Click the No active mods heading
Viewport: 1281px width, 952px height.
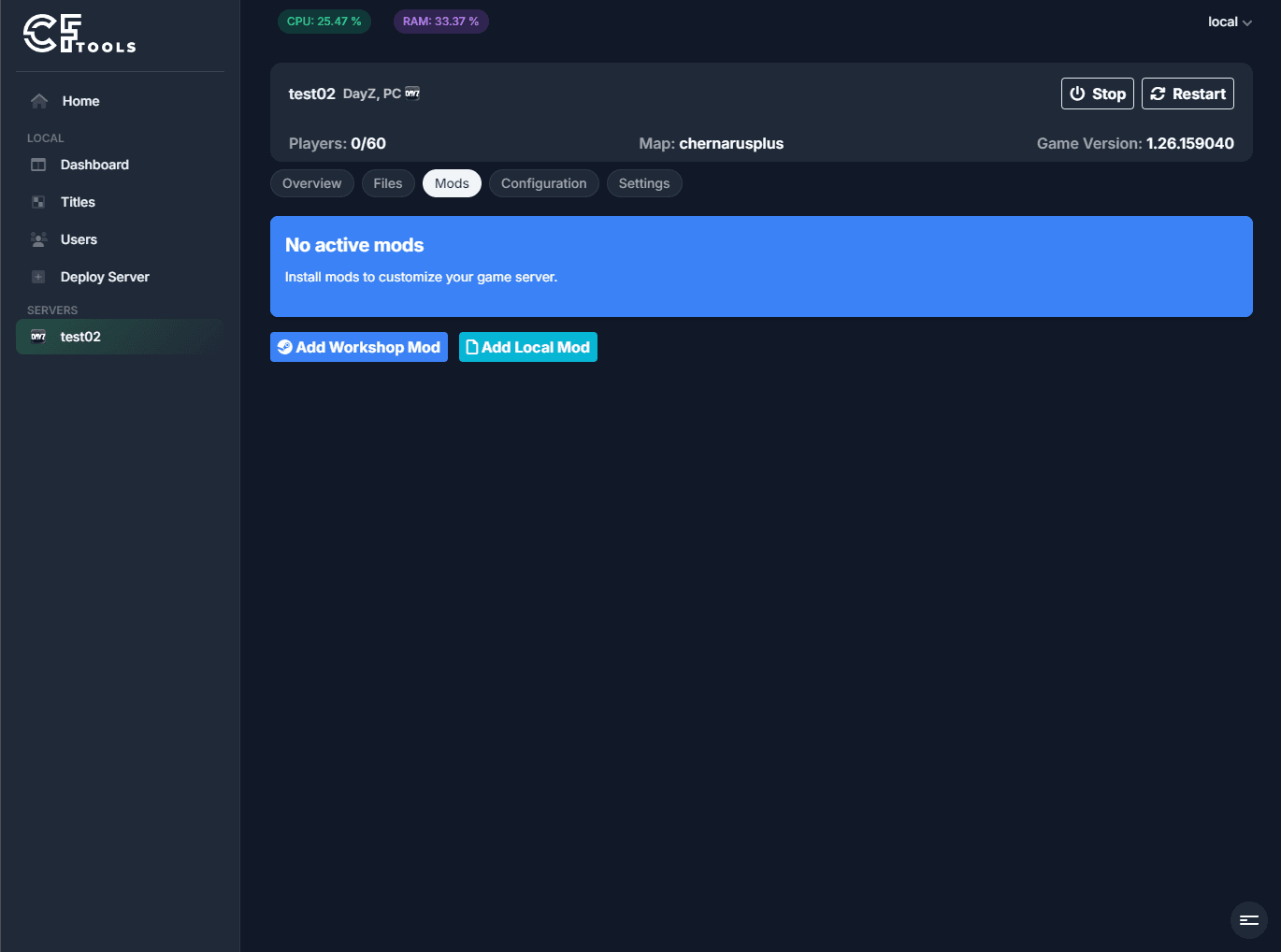pos(354,245)
